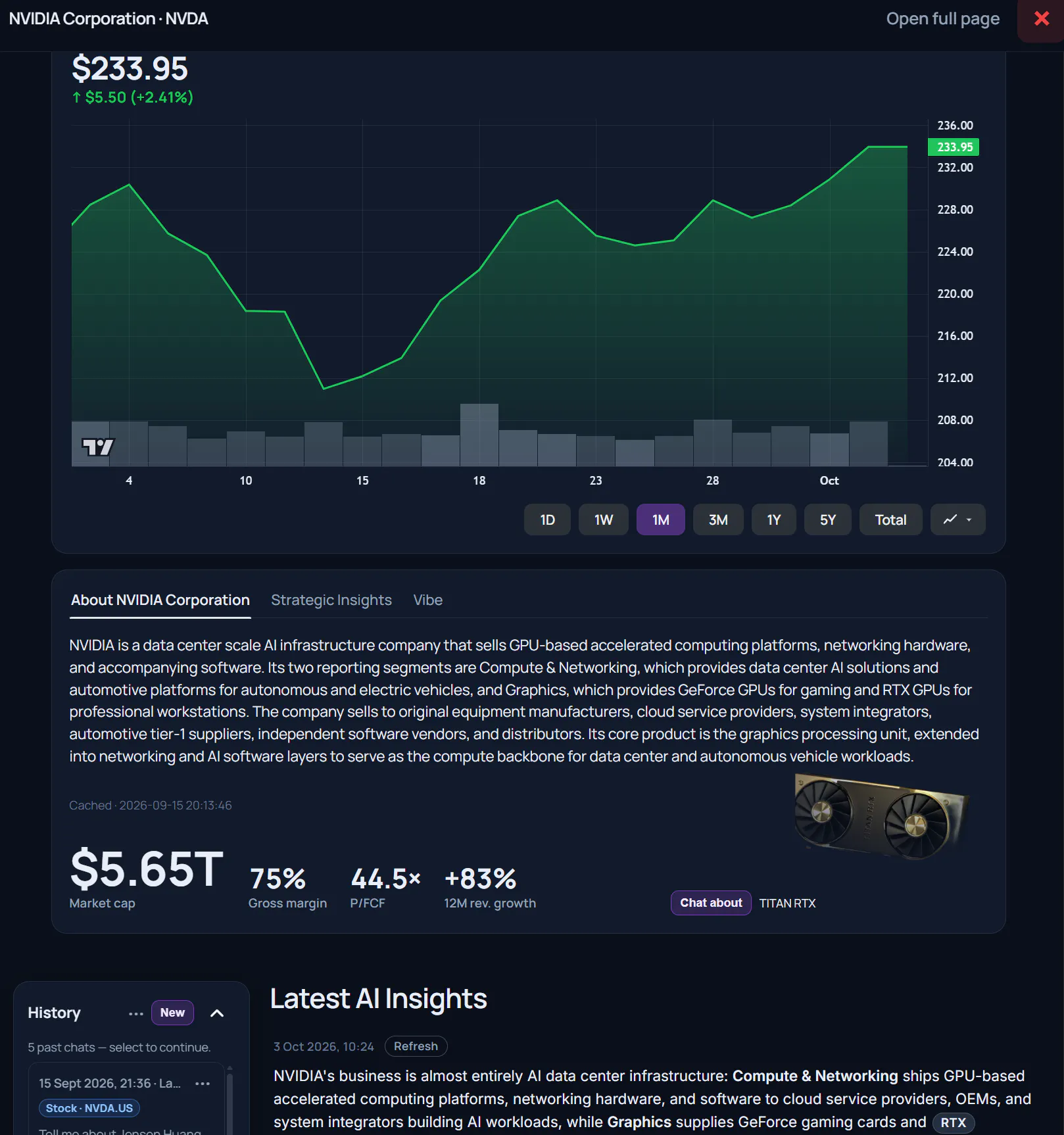
Task: Open About NVIDIA Corporation tab
Action: [x=160, y=600]
